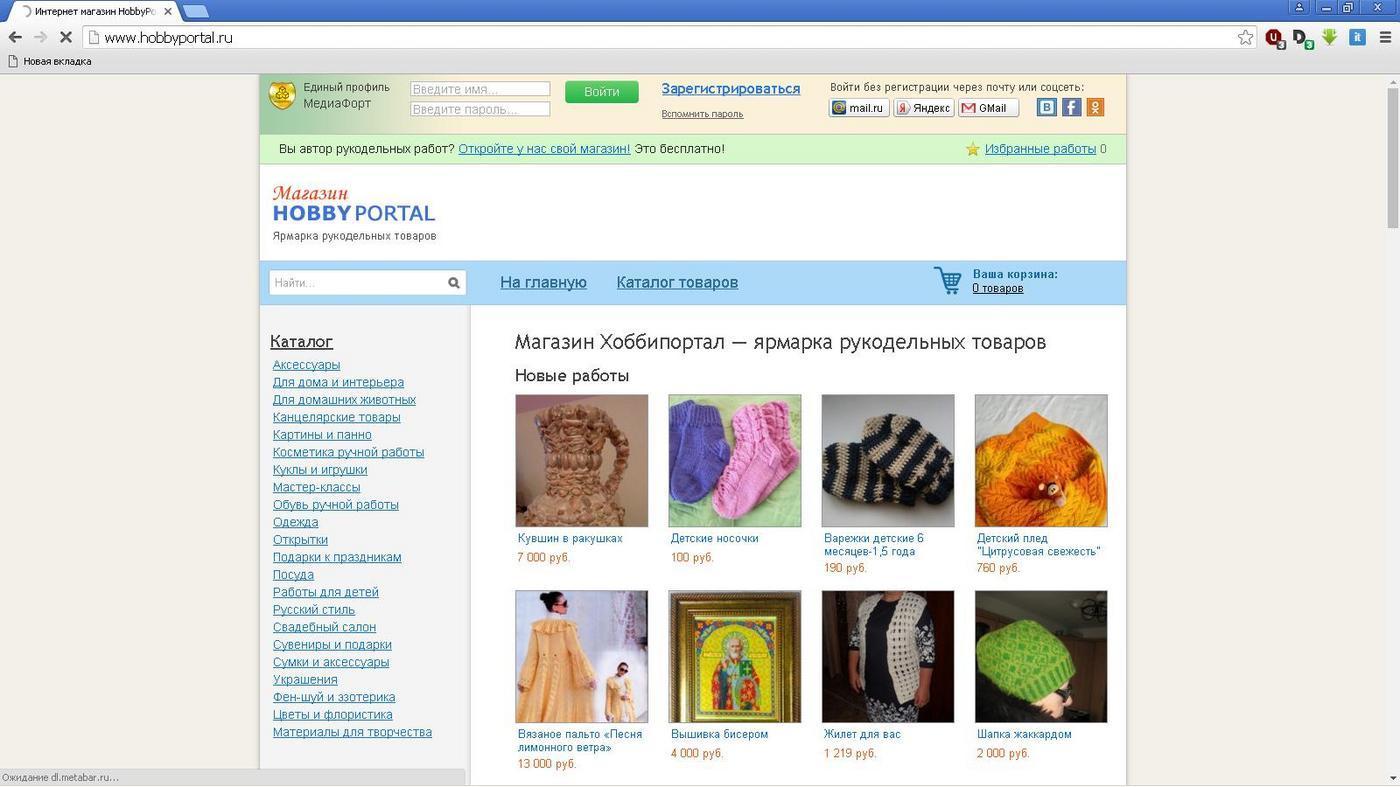Viewport: 1400px width, 787px height.
Task: Log in via the Facebook icon
Action: pyautogui.click(x=1071, y=107)
